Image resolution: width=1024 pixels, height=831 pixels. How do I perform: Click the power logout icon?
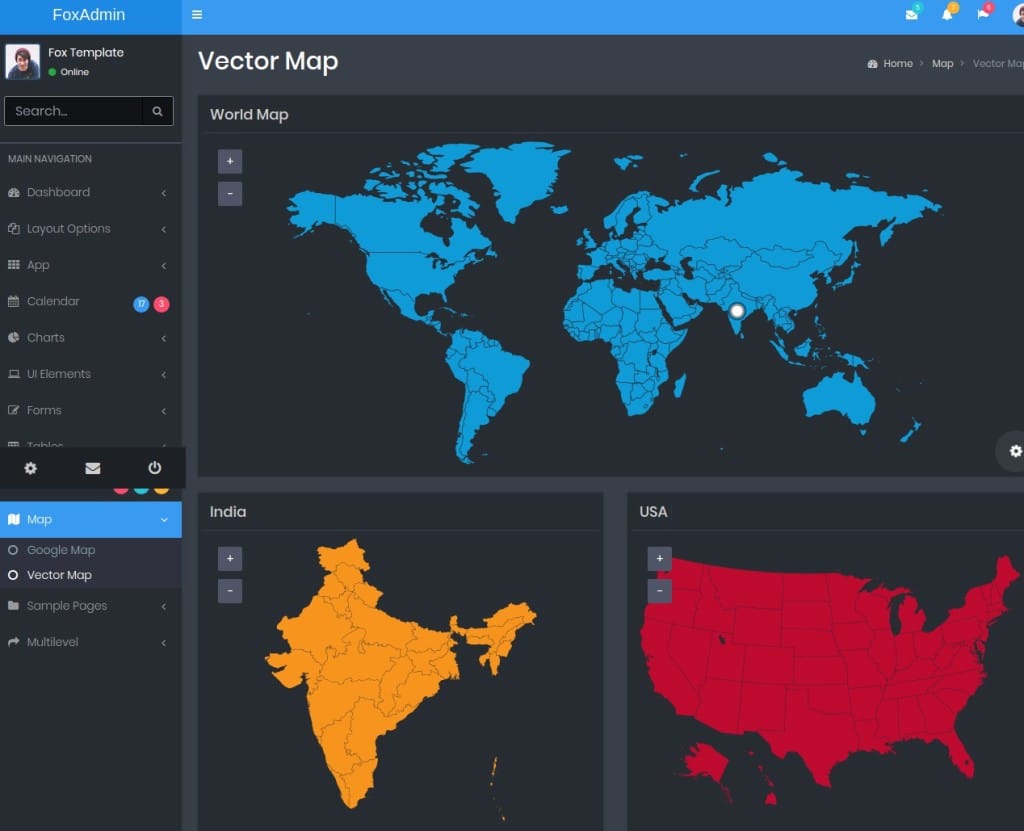point(154,468)
